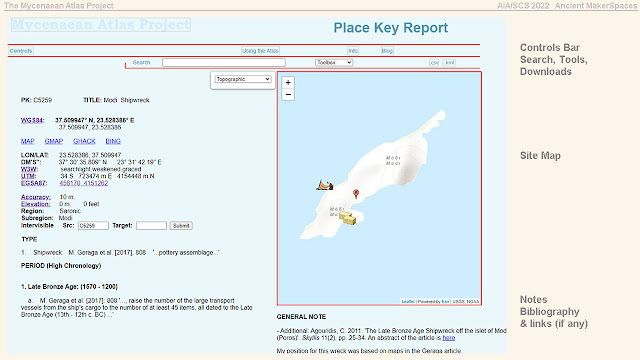Open the GMAP link
The width and height of the screenshot is (640, 360).
pyautogui.click(x=54, y=141)
